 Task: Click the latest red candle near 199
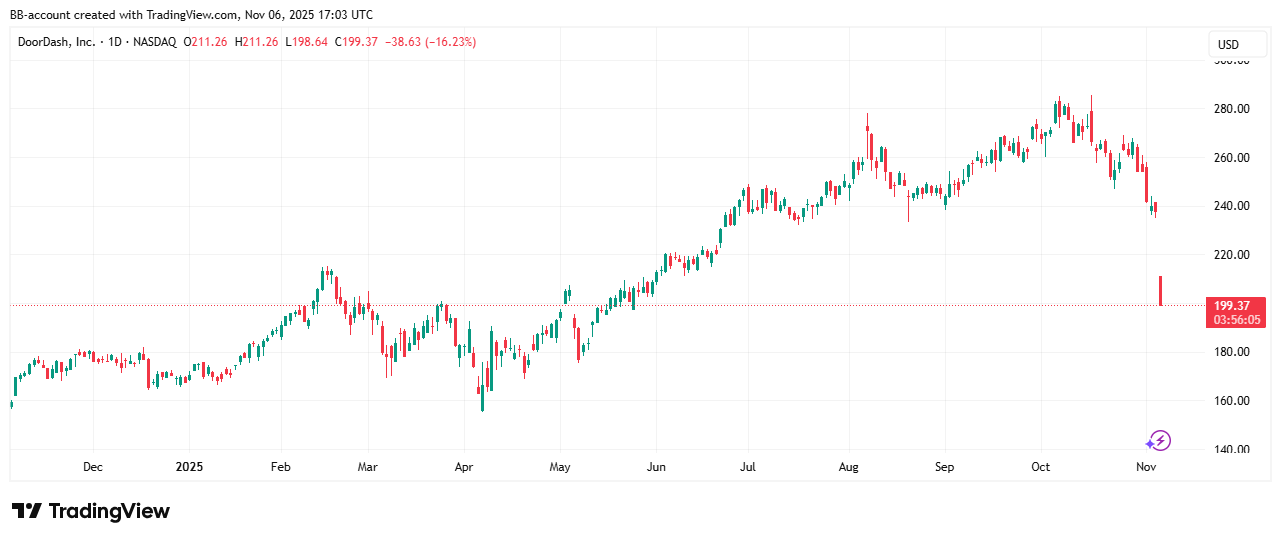(1160, 291)
